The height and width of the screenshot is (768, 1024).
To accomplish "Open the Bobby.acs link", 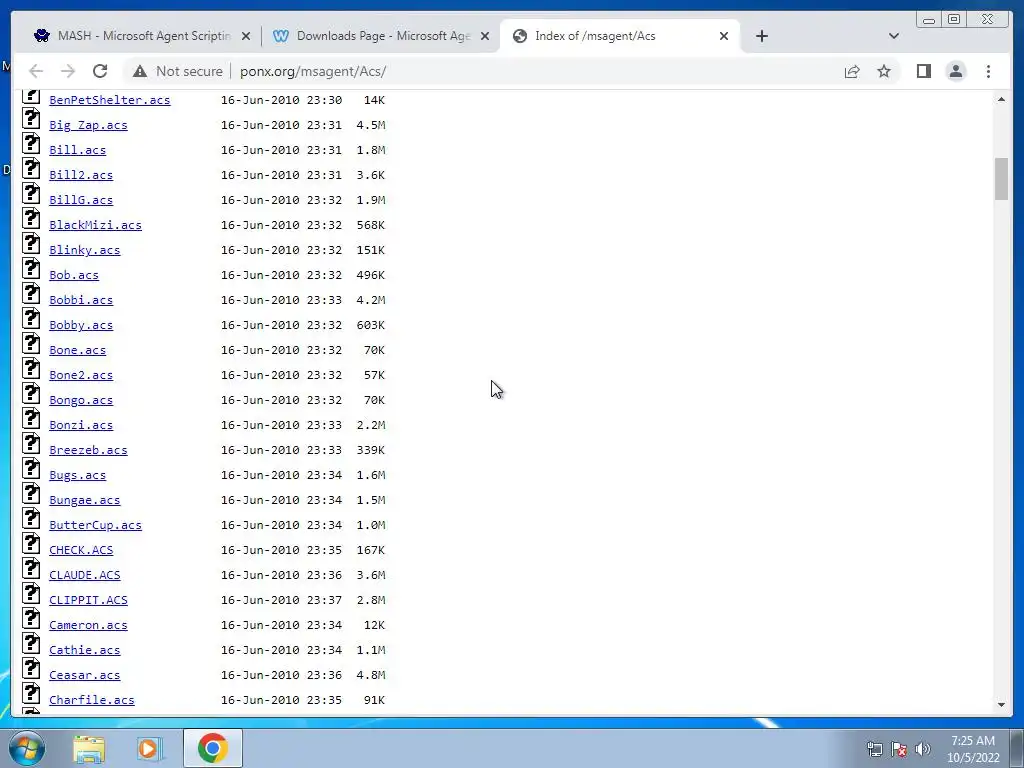I will [81, 325].
